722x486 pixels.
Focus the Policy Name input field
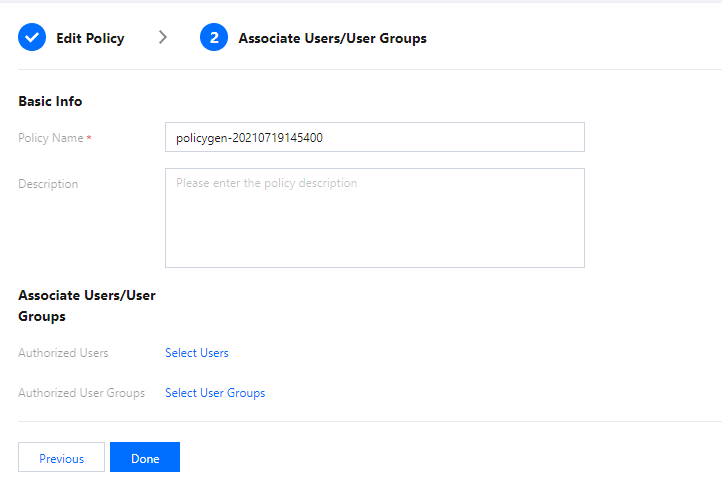coord(374,137)
